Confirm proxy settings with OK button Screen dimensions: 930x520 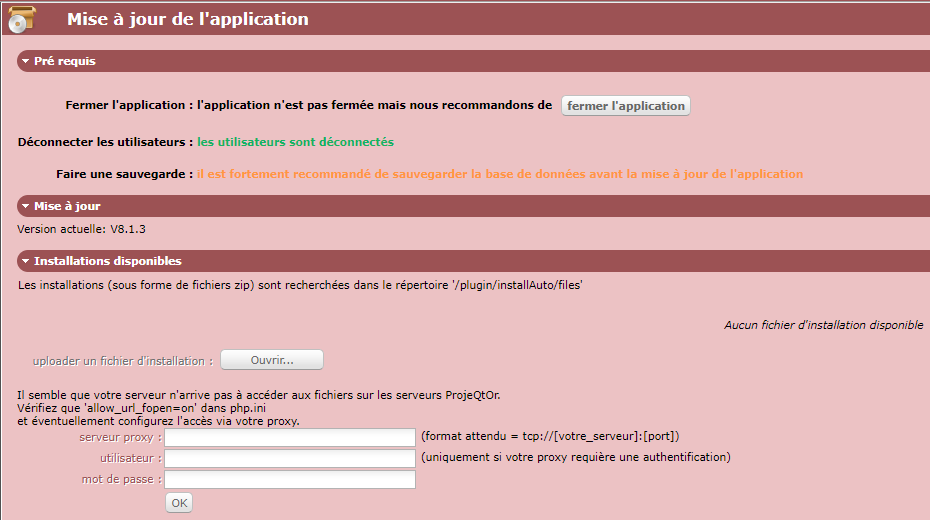[179, 503]
